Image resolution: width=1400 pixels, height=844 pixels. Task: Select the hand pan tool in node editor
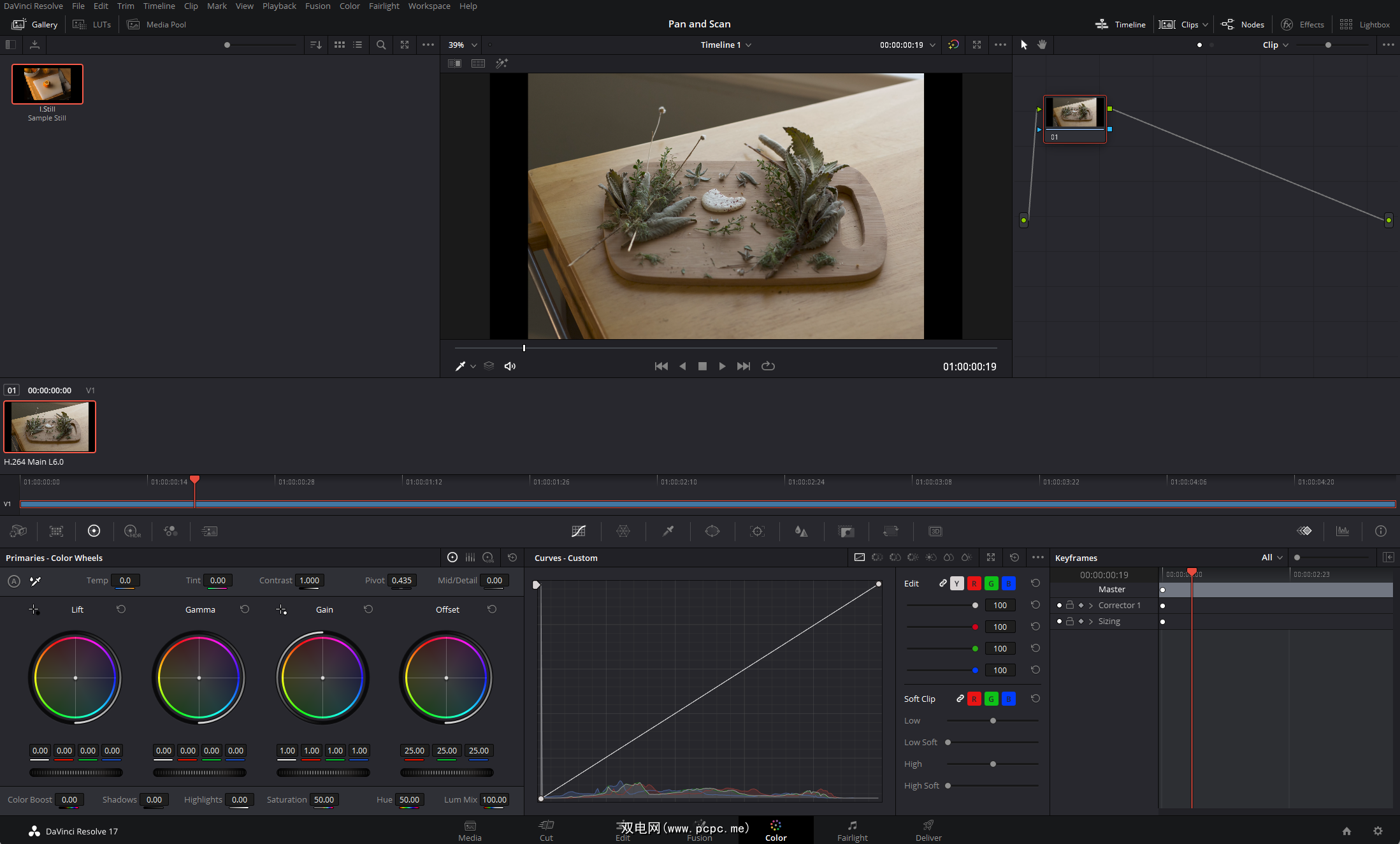click(x=1042, y=45)
